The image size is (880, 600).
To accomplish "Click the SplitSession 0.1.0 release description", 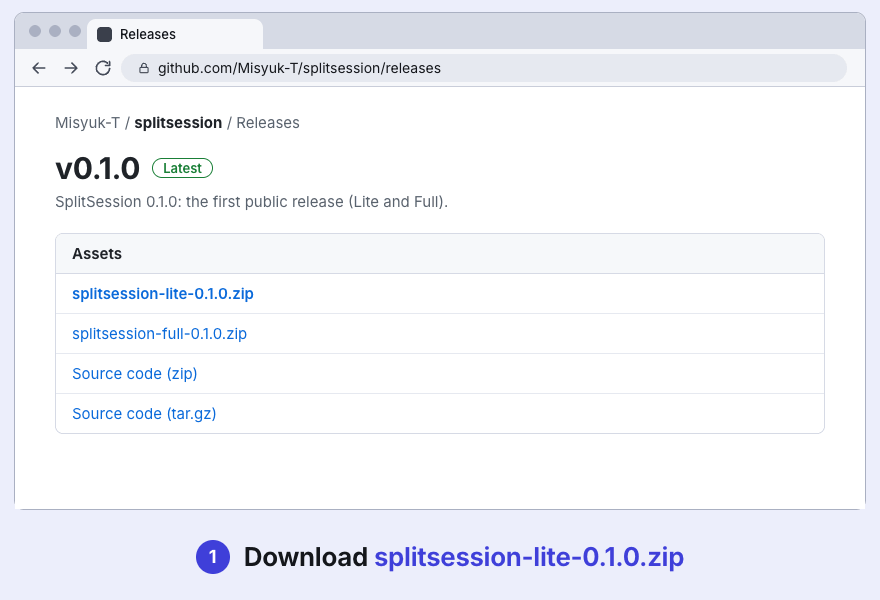I will click(251, 202).
